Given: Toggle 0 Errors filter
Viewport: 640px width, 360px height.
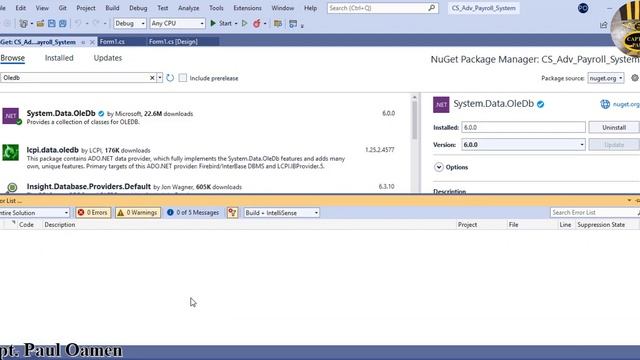Looking at the screenshot, I should pos(93,213).
